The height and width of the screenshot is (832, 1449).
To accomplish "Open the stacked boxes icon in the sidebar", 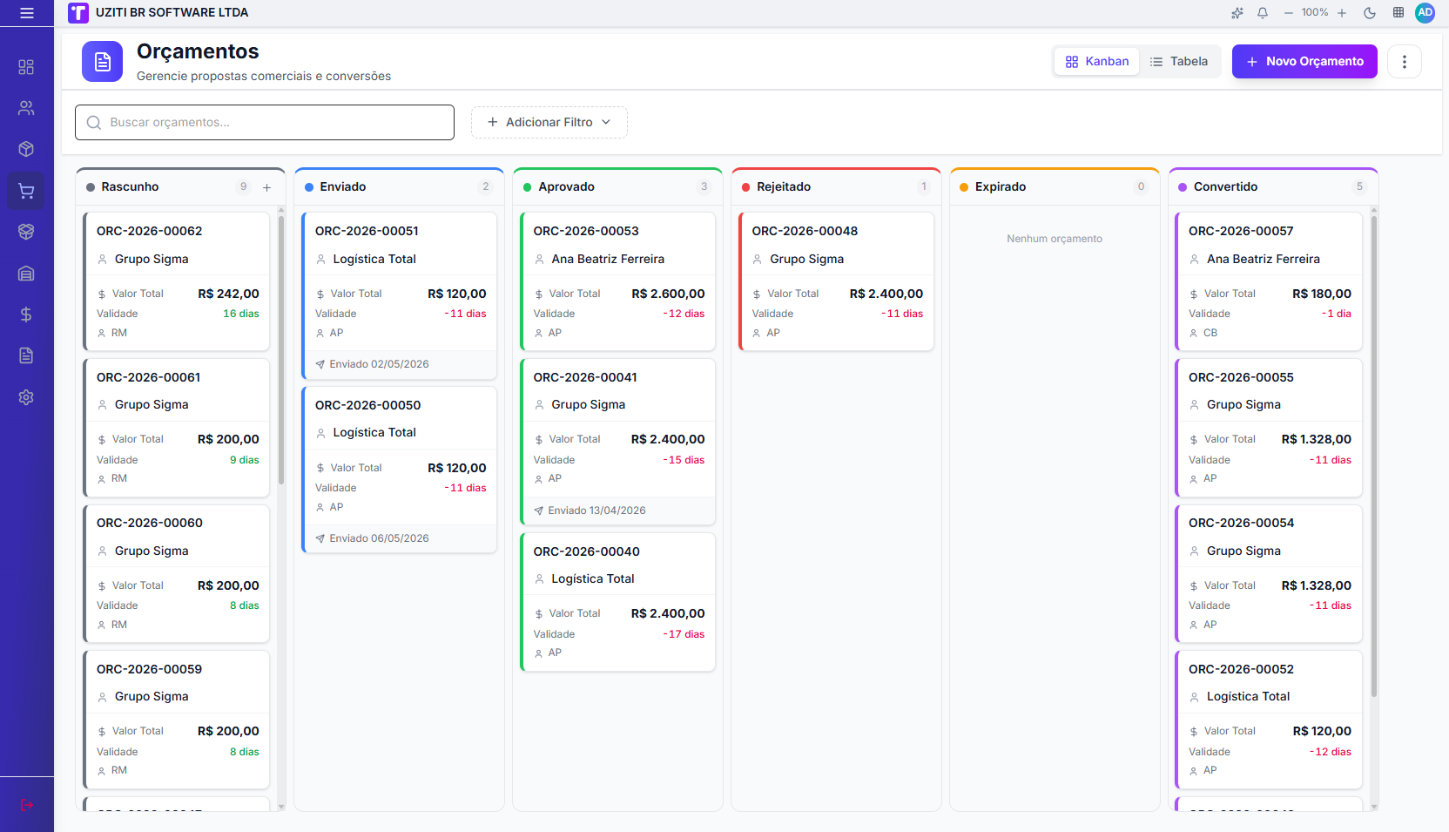I will (x=26, y=231).
